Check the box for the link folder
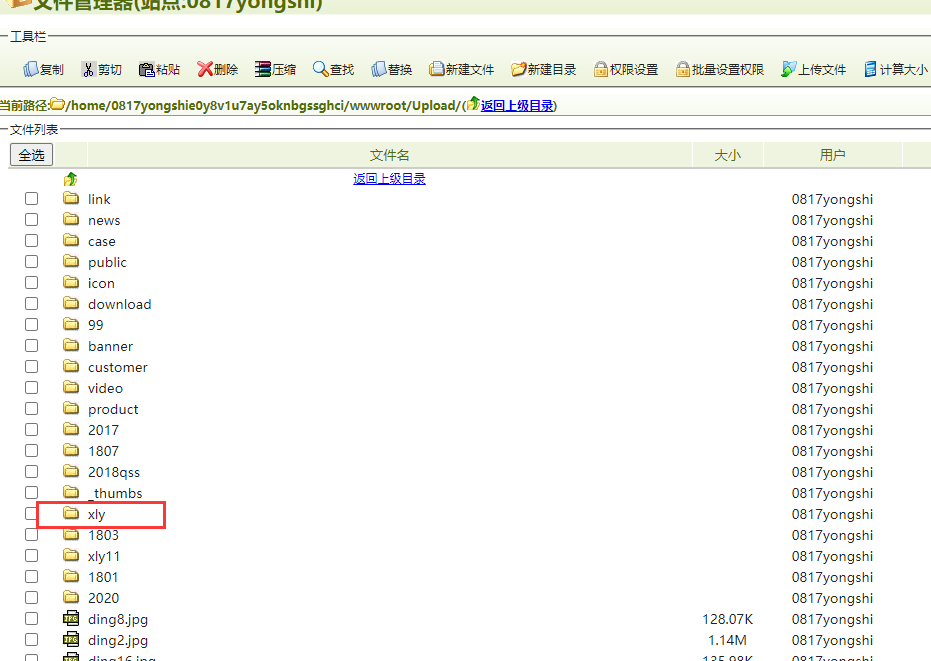931x661 pixels. (32, 199)
